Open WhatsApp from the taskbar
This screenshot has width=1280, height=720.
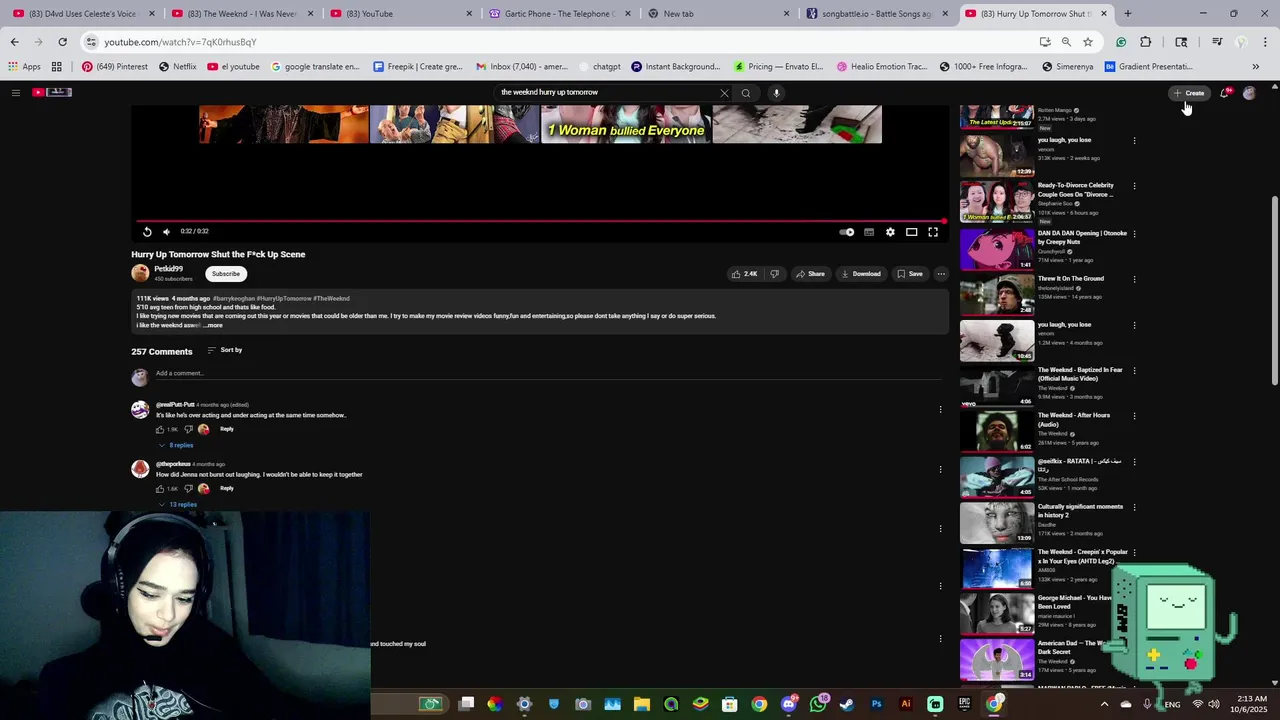coord(818,704)
